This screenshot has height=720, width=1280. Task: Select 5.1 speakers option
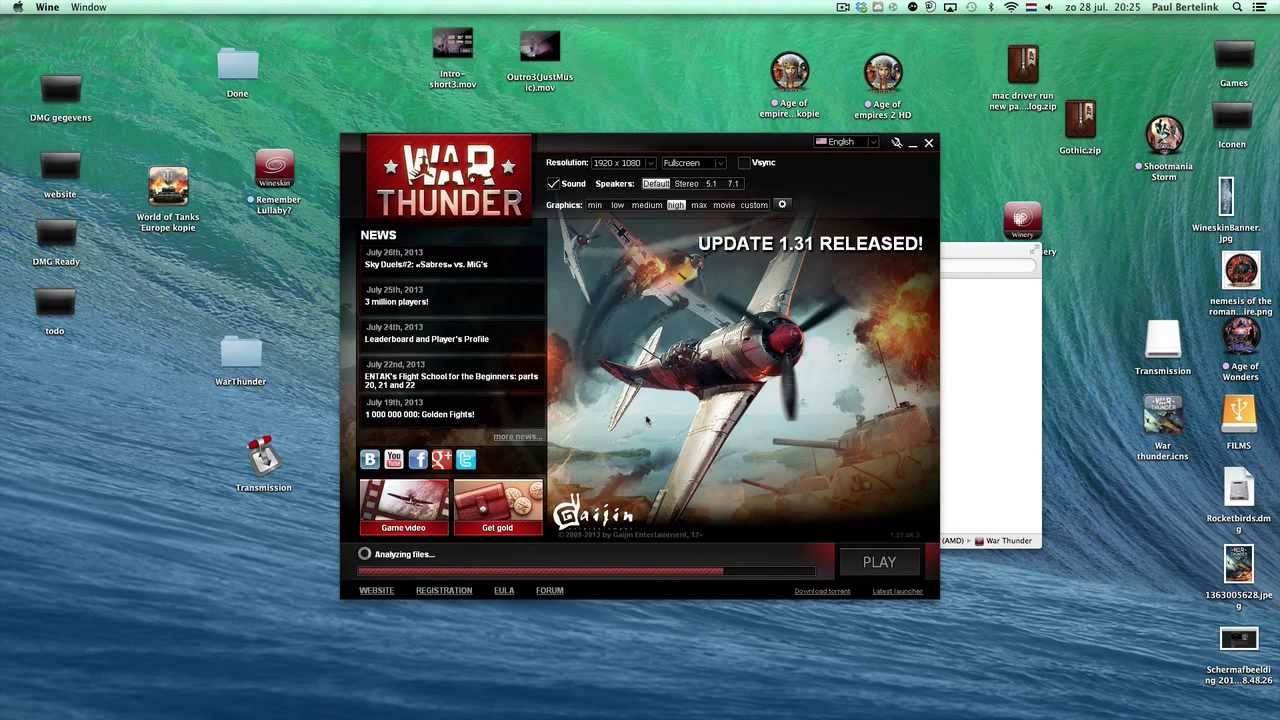point(711,184)
